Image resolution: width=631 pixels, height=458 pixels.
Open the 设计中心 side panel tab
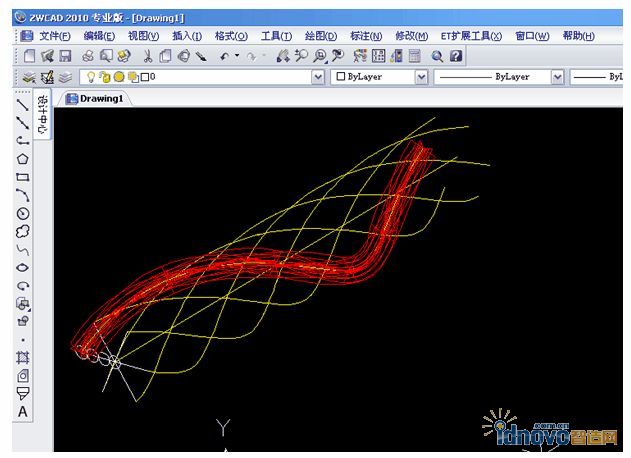point(42,114)
